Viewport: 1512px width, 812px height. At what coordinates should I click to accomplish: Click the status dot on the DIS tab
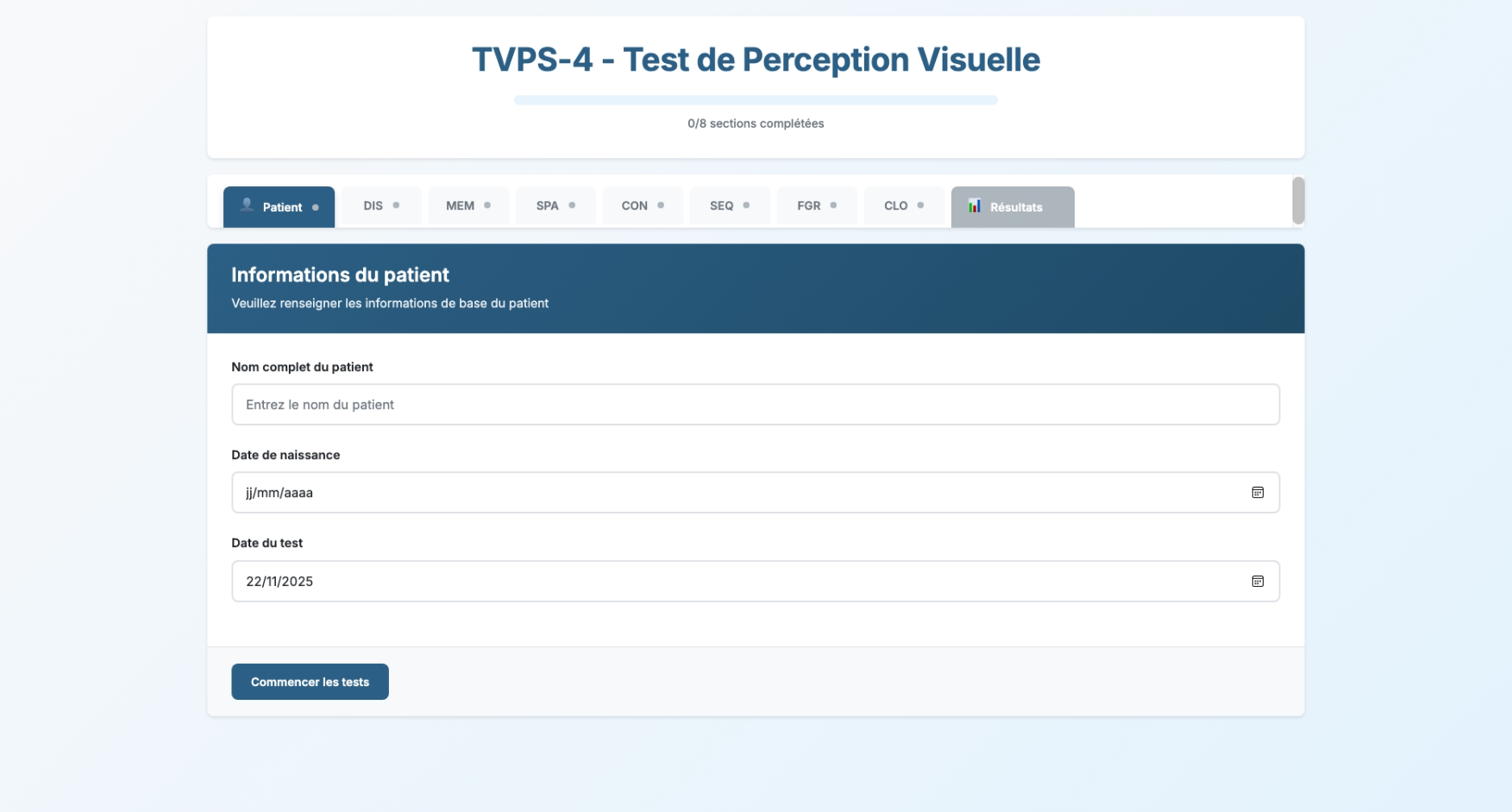396,205
